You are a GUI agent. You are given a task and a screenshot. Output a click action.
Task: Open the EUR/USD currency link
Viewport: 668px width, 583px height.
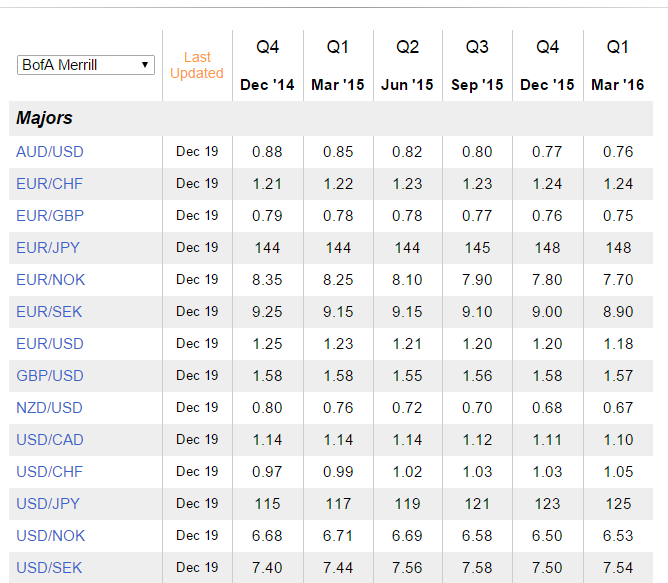pyautogui.click(x=50, y=343)
